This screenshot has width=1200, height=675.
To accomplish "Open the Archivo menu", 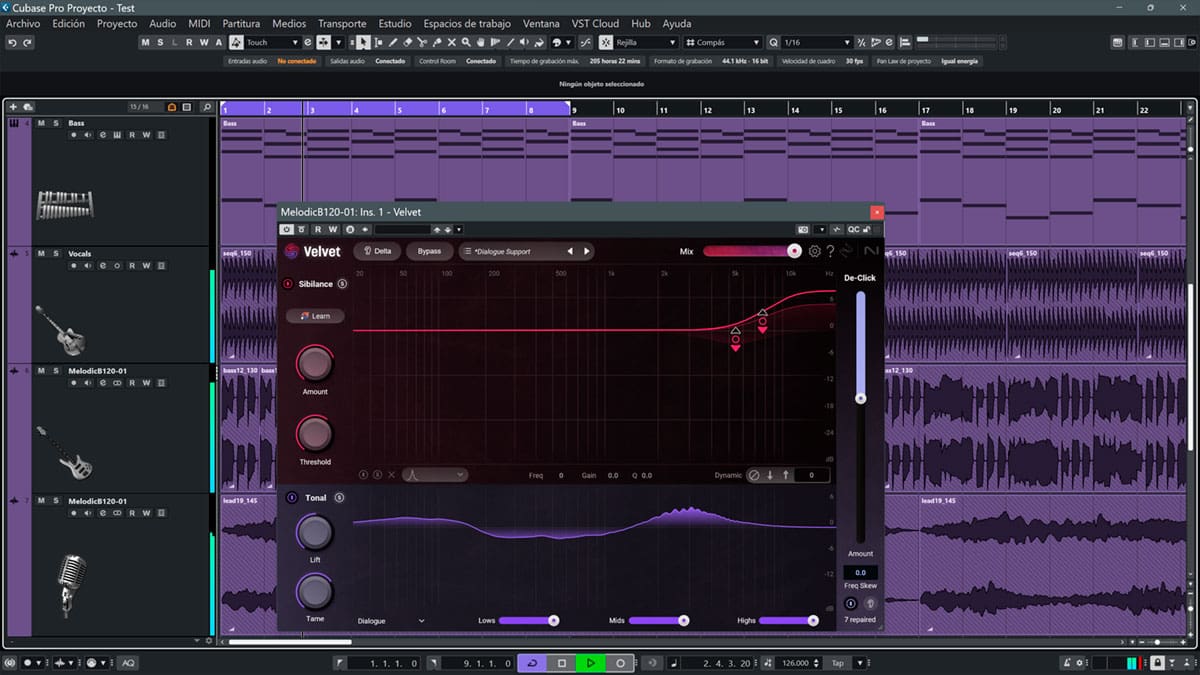I will point(23,23).
